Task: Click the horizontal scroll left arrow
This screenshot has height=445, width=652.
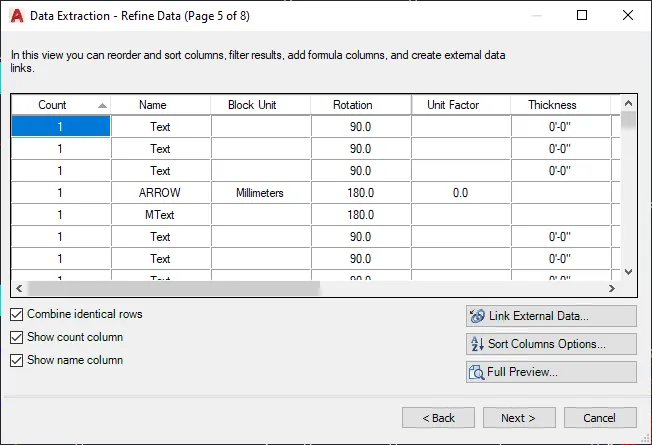Action: point(19,288)
